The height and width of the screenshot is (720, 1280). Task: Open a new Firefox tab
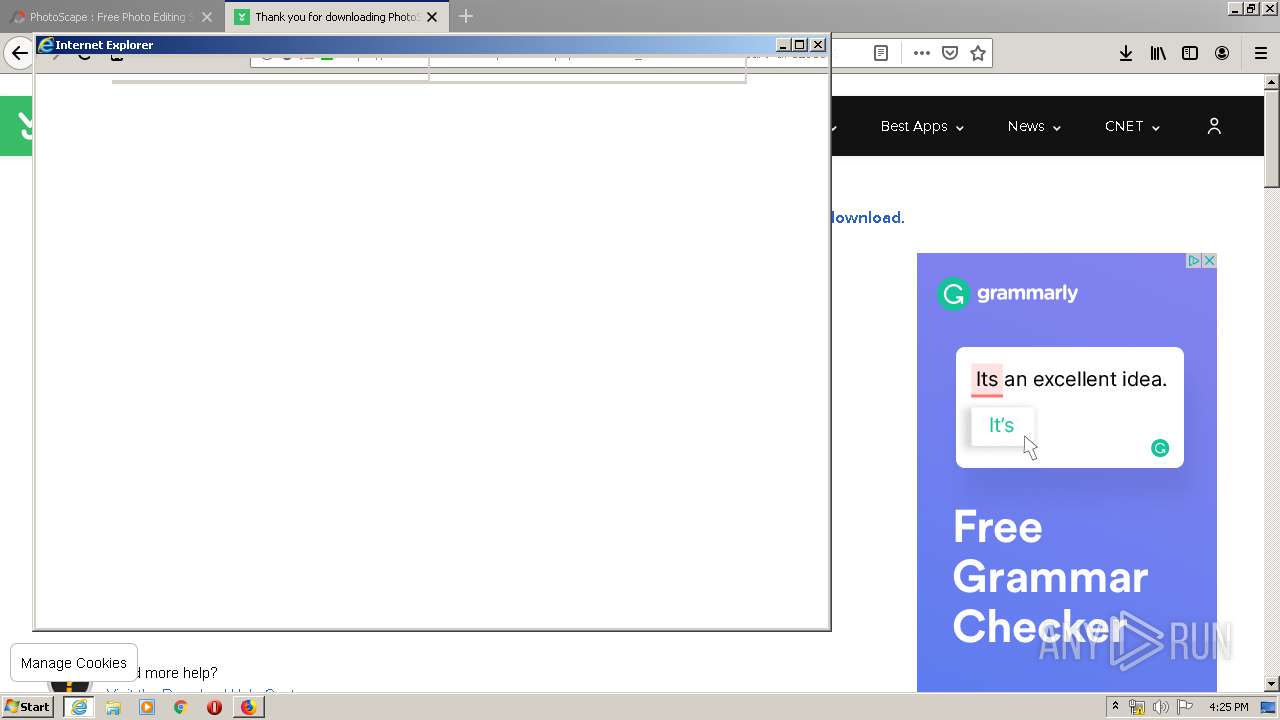466,17
